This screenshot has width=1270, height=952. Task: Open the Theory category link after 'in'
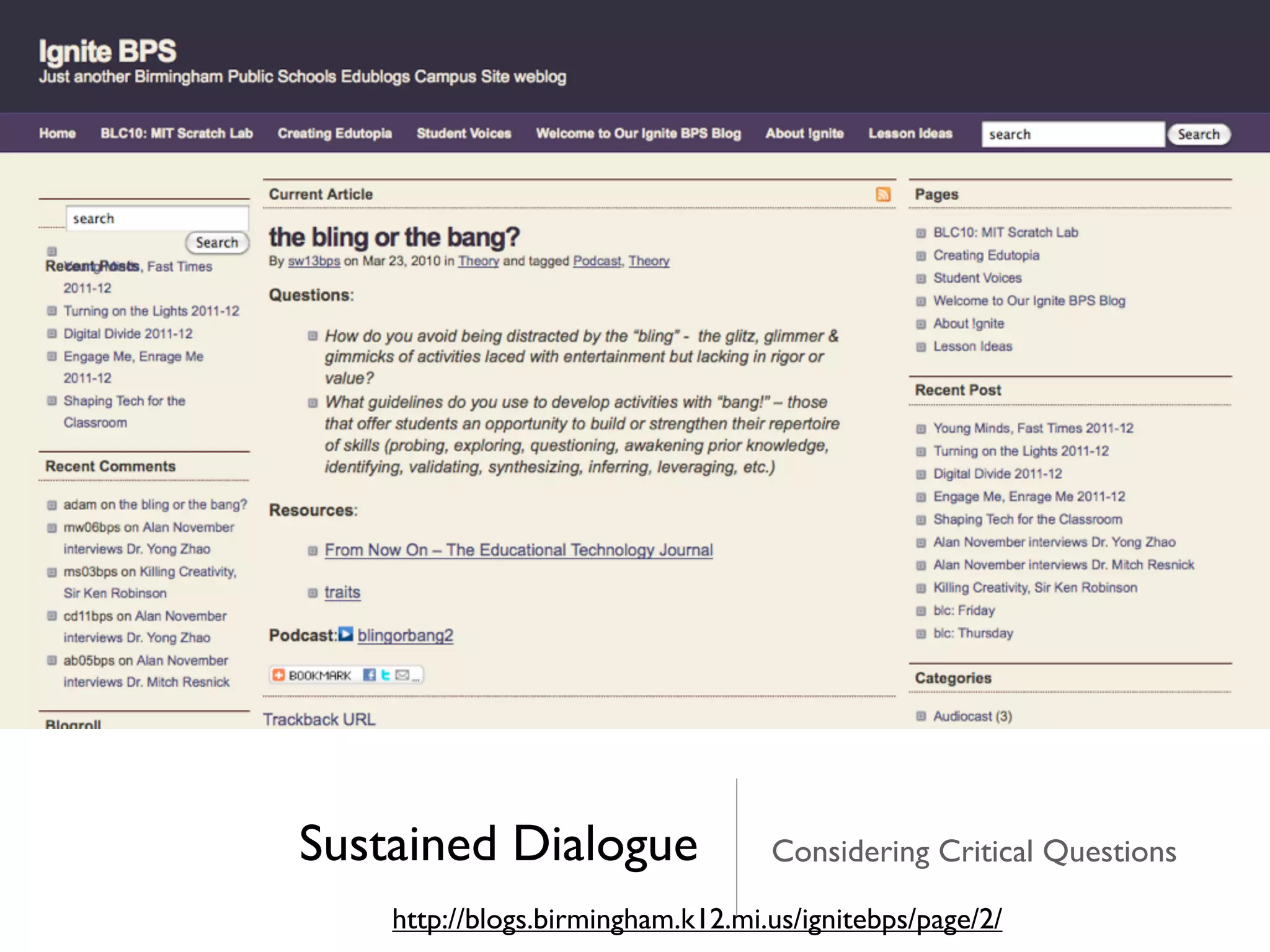pyautogui.click(x=478, y=261)
